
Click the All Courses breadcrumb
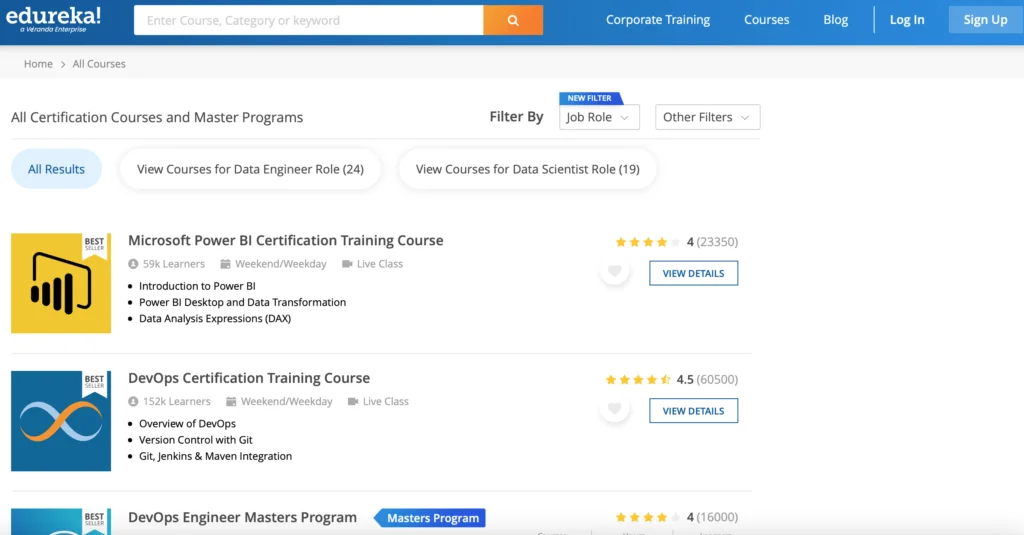pos(99,63)
